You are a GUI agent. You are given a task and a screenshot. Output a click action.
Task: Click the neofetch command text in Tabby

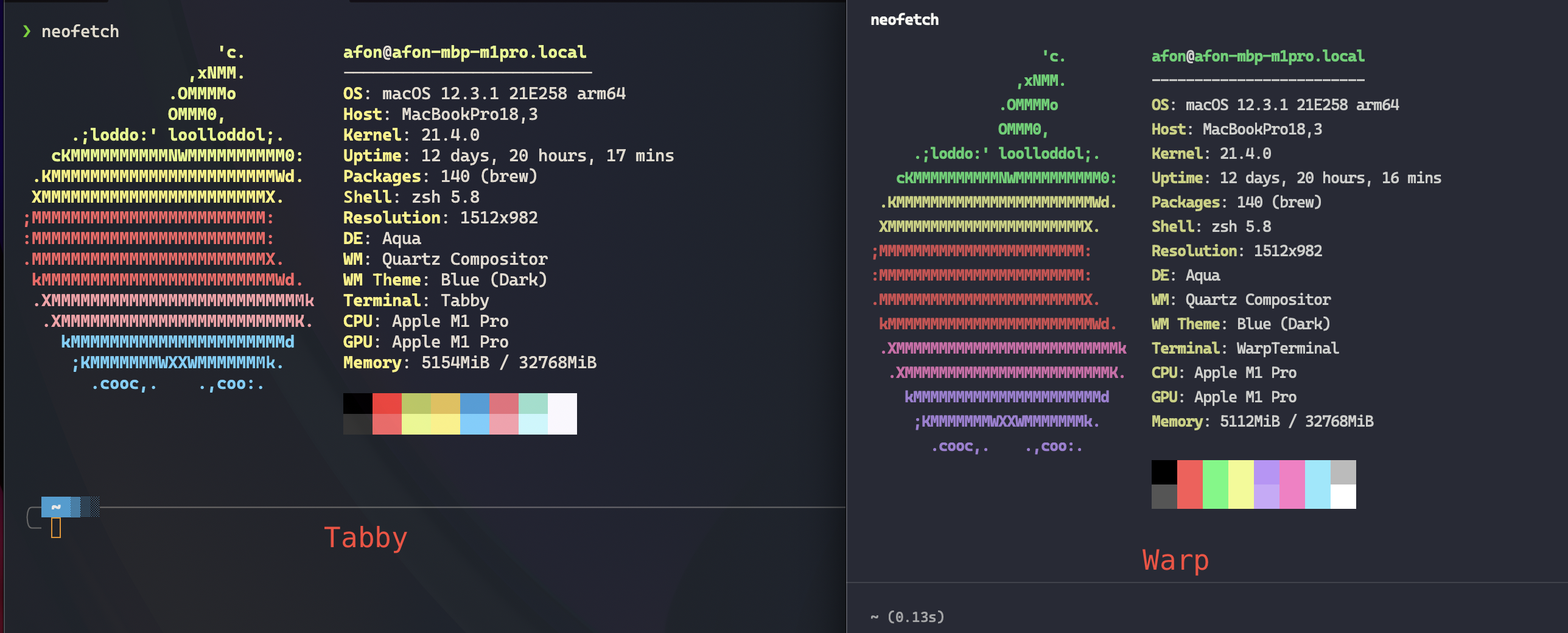(x=79, y=30)
